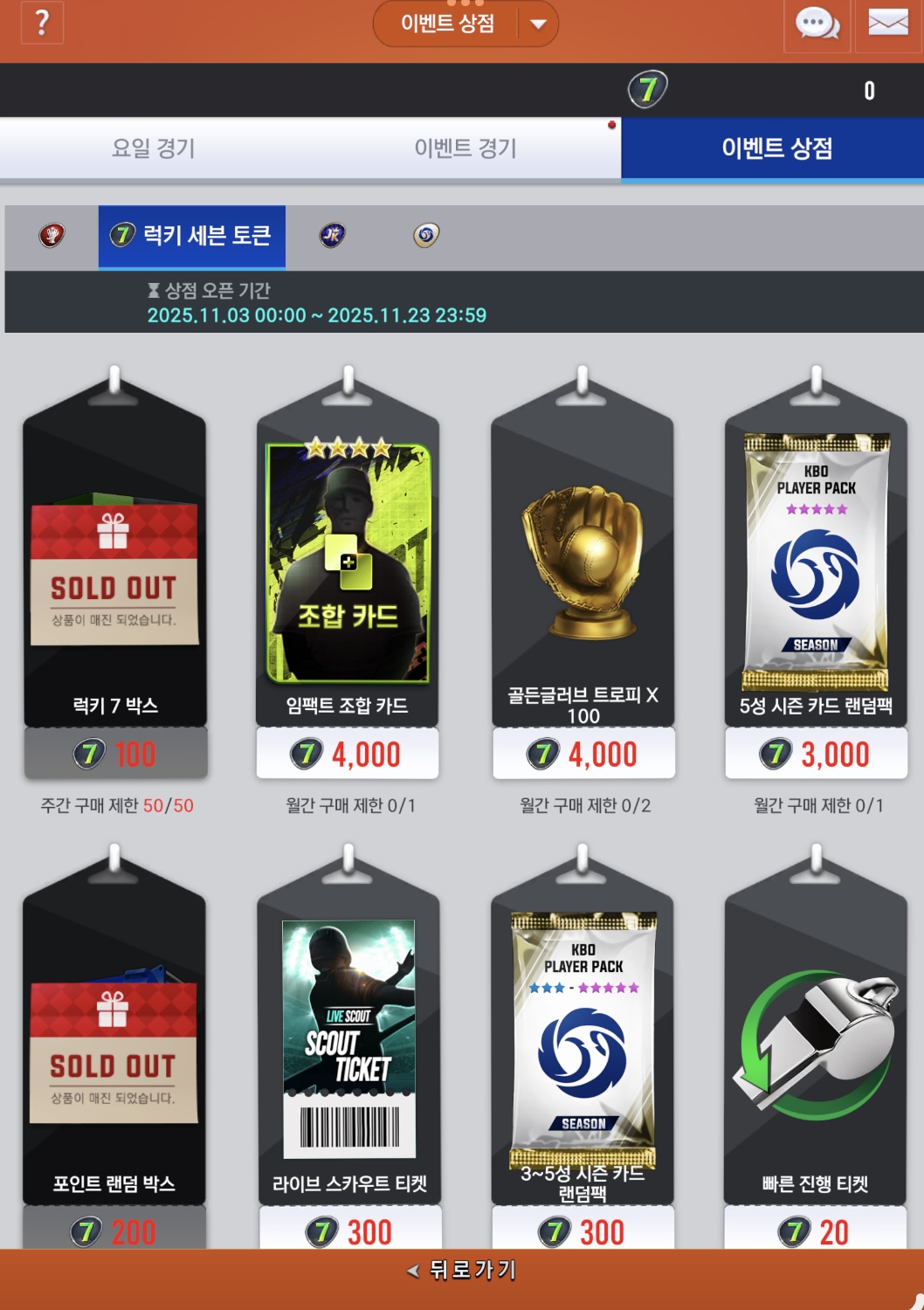Buy 임팩트 조합 카드 for 4,000
This screenshot has width=924, height=1310.
click(348, 754)
